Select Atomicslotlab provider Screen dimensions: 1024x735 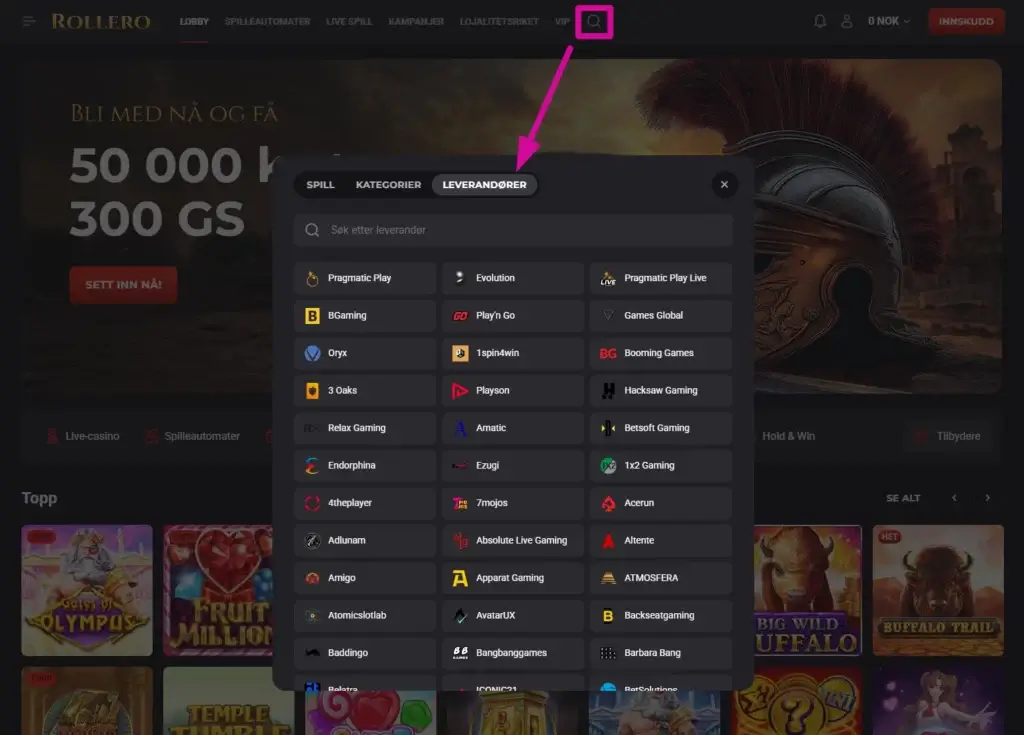(x=365, y=615)
